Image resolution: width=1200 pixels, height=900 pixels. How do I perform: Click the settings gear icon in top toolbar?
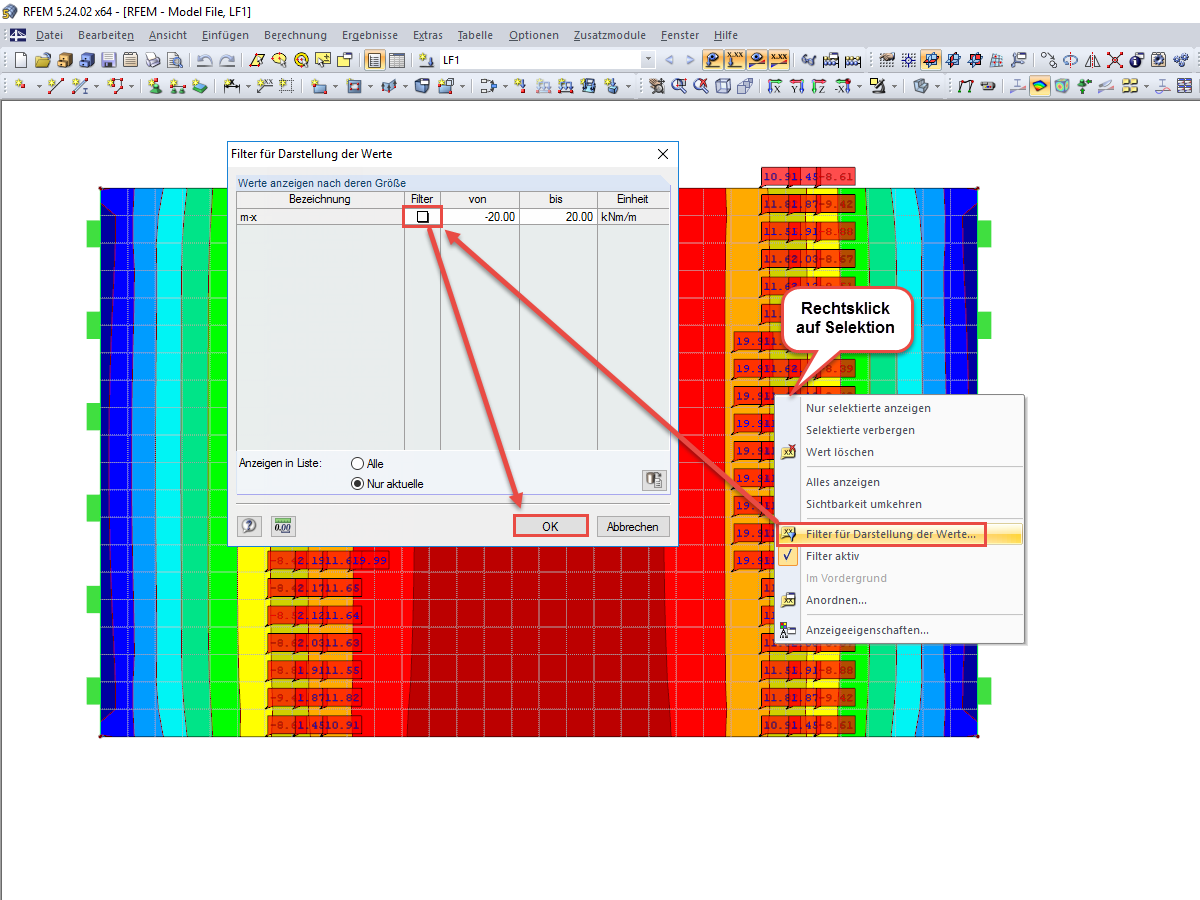click(1157, 60)
